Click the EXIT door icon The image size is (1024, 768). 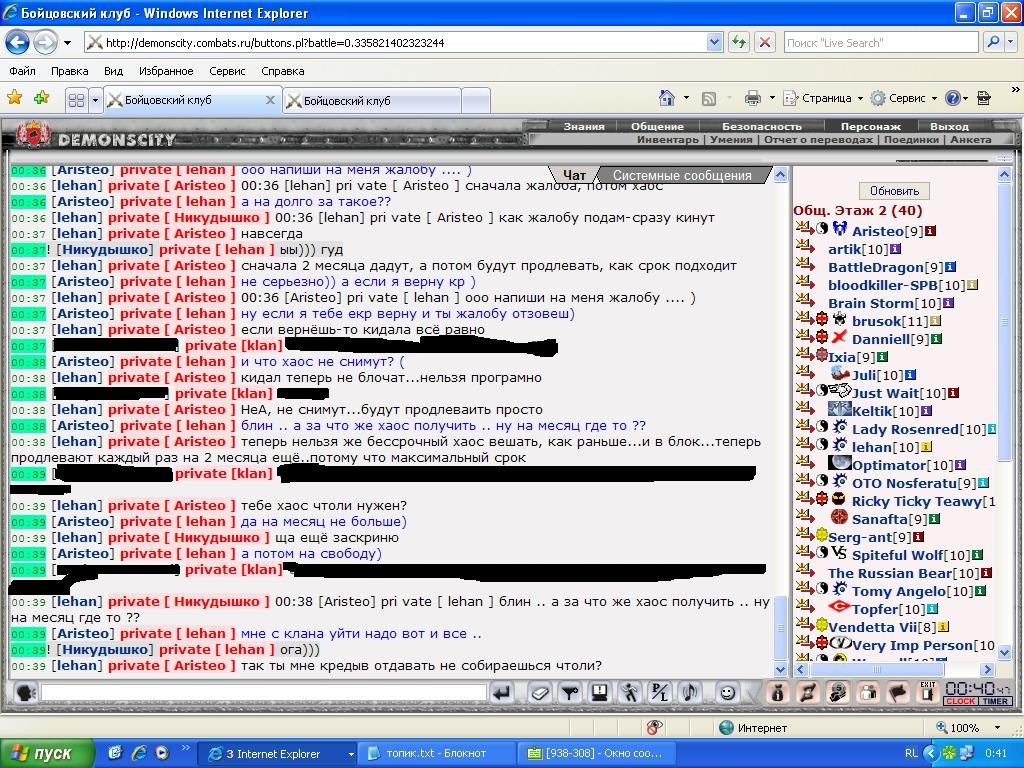927,691
